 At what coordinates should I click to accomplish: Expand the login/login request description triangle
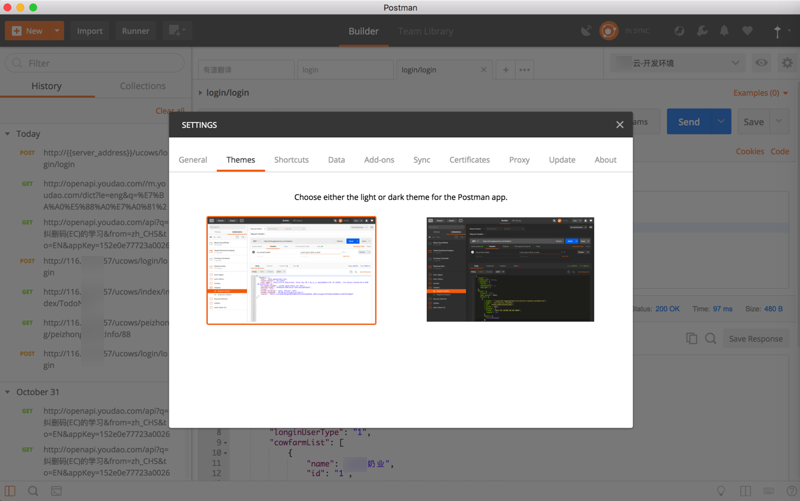click(x=200, y=93)
